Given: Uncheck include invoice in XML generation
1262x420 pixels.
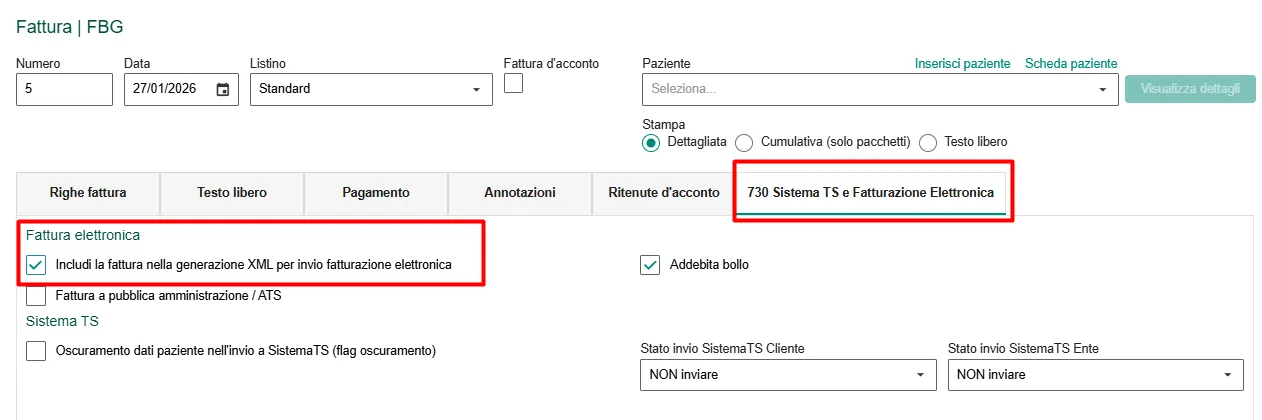Looking at the screenshot, I should pos(36,265).
